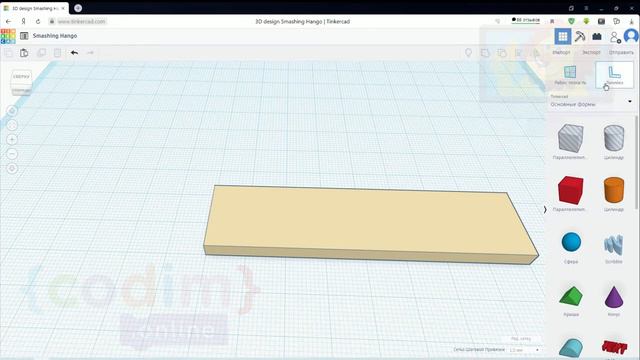Click the Import button
Image resolution: width=640 pixels, height=360 pixels.
click(561, 52)
